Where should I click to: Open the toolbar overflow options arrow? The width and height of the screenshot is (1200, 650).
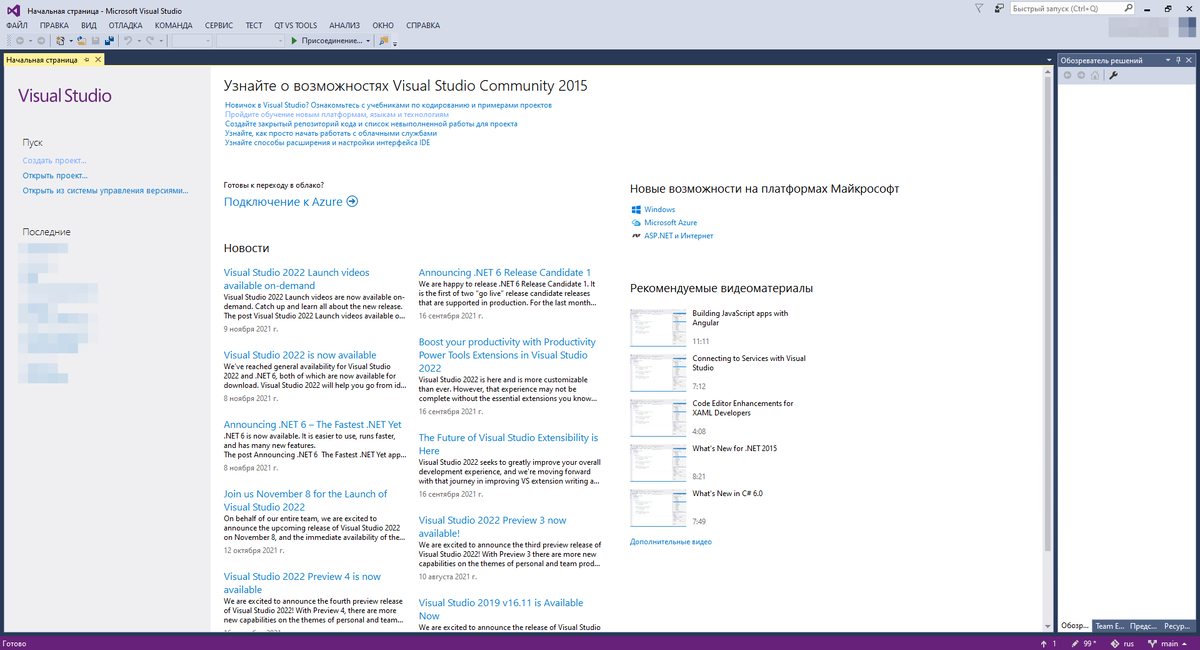tap(395, 43)
